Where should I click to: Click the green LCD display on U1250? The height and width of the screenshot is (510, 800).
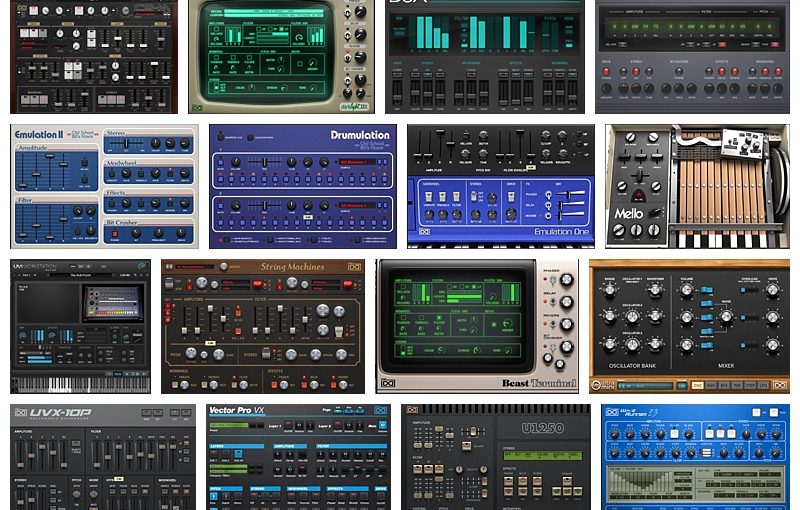point(542,455)
